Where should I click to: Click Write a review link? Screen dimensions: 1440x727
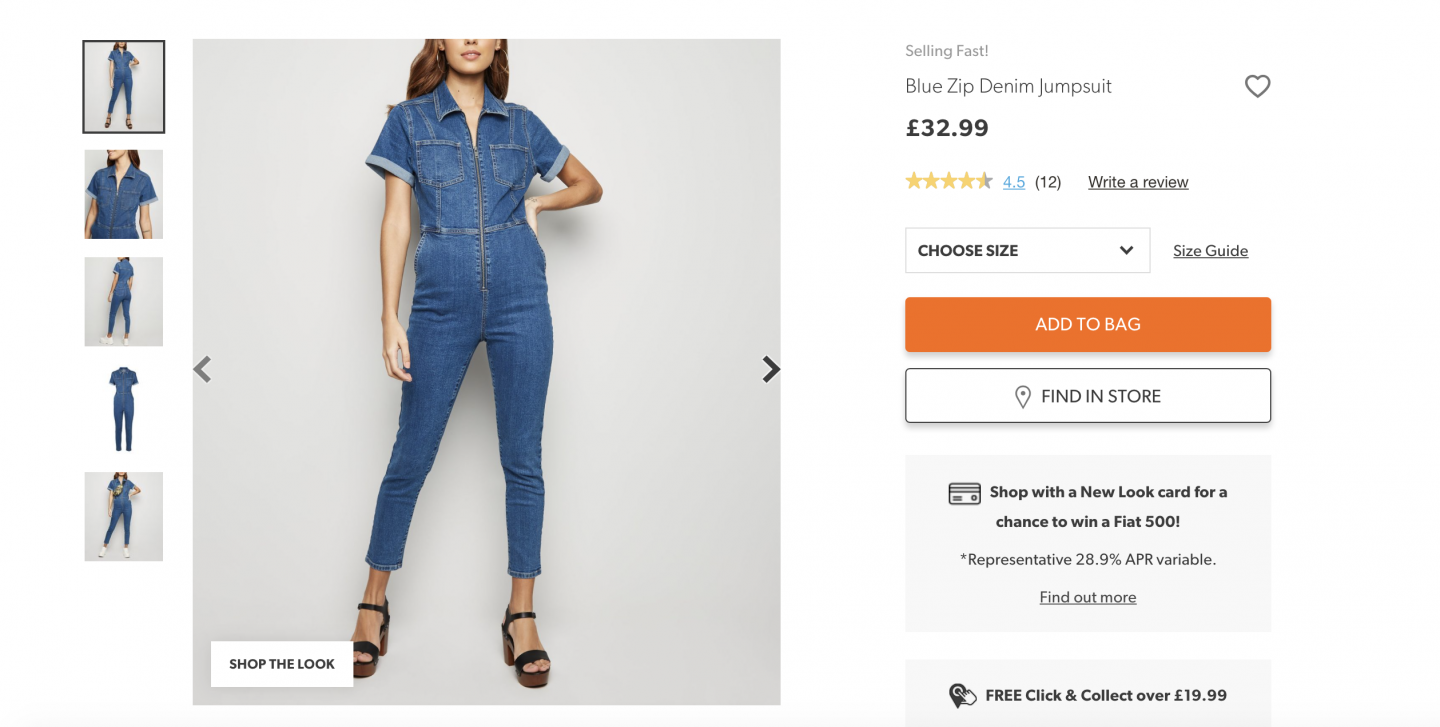[1138, 182]
